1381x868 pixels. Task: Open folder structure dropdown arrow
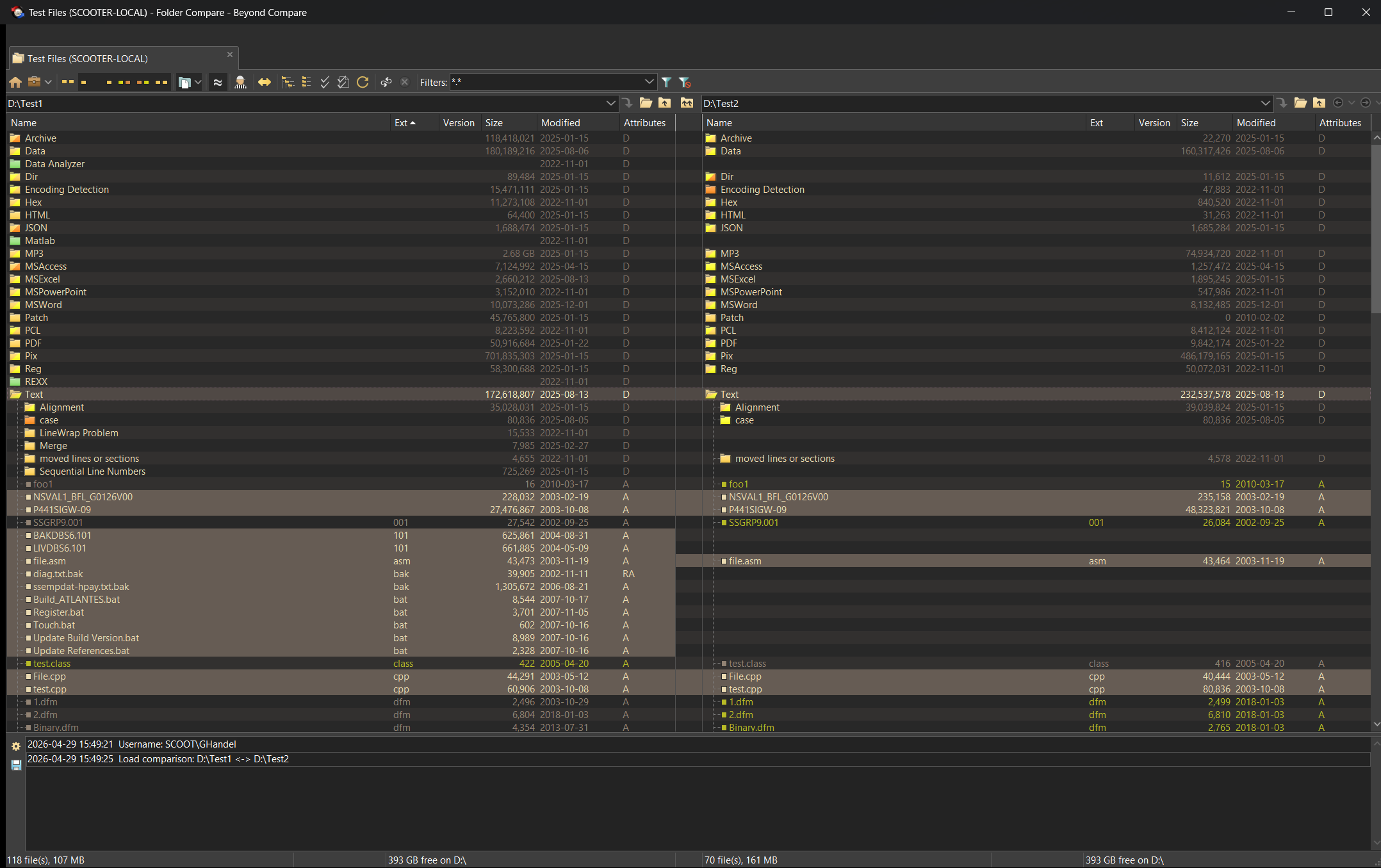[198, 82]
